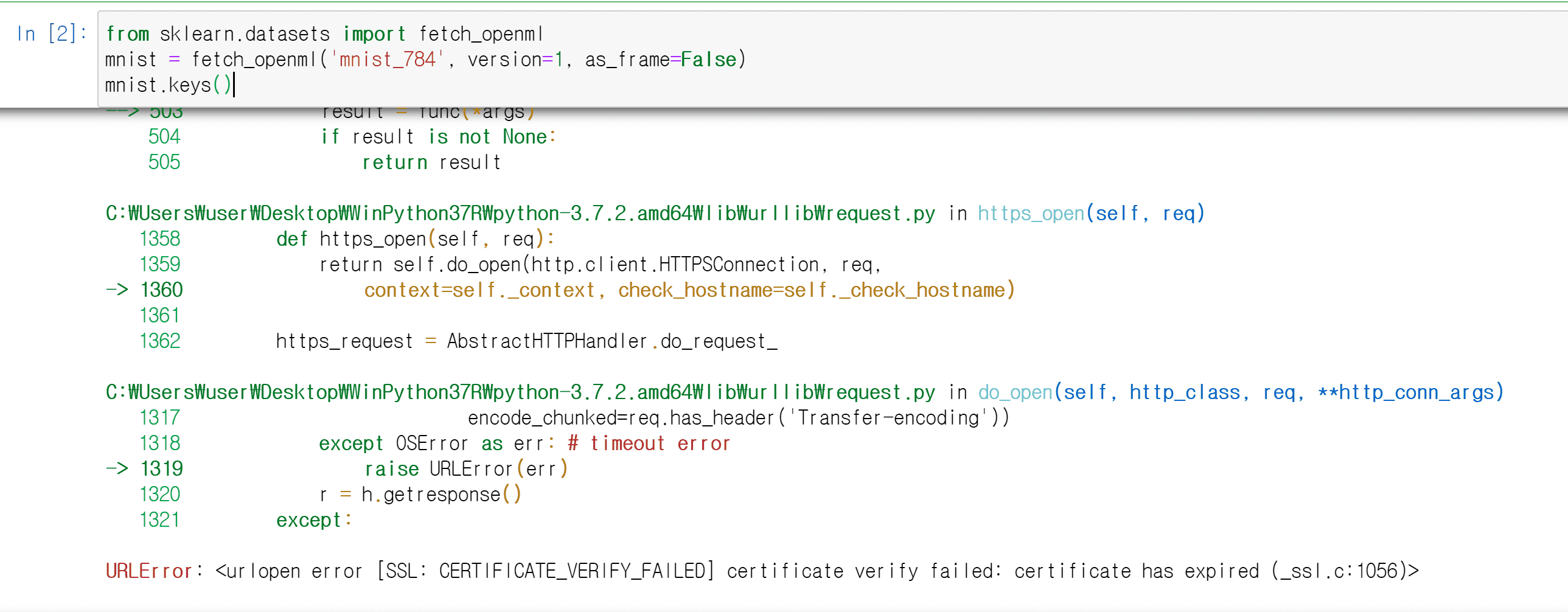Click traceback line number 1319
1568x612 pixels.
tap(161, 469)
